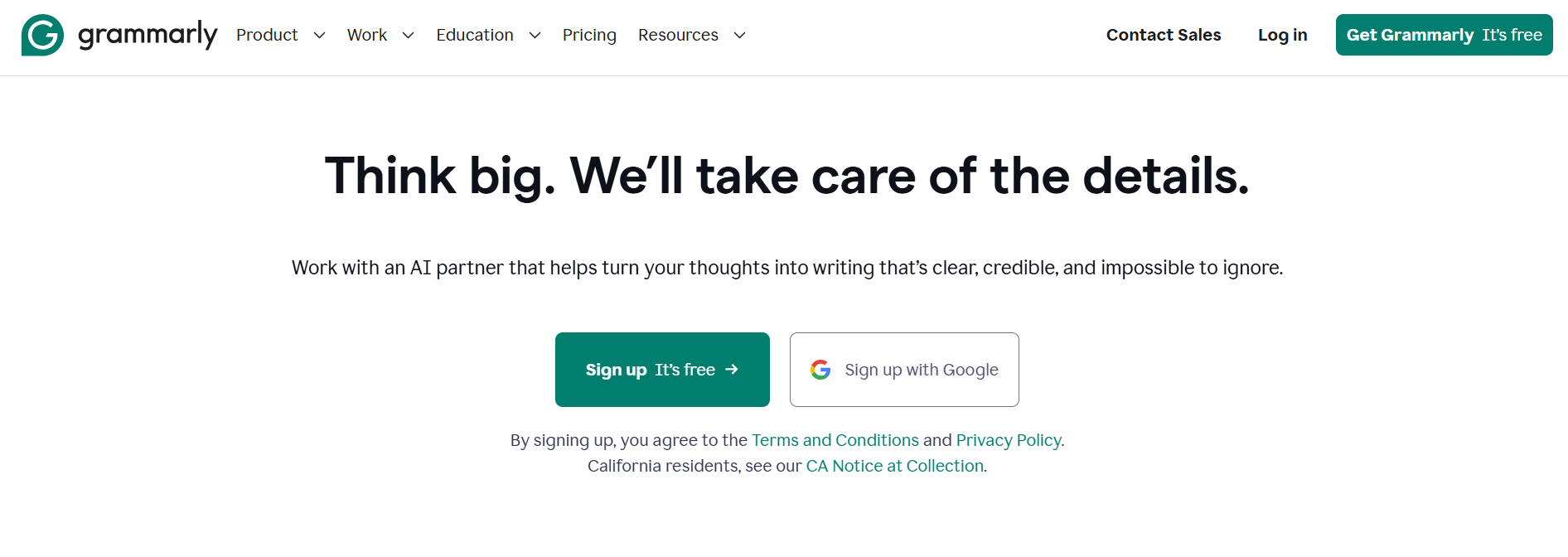Click the arrow icon in Sign up button
The image size is (1568, 557).
pyautogui.click(x=732, y=370)
